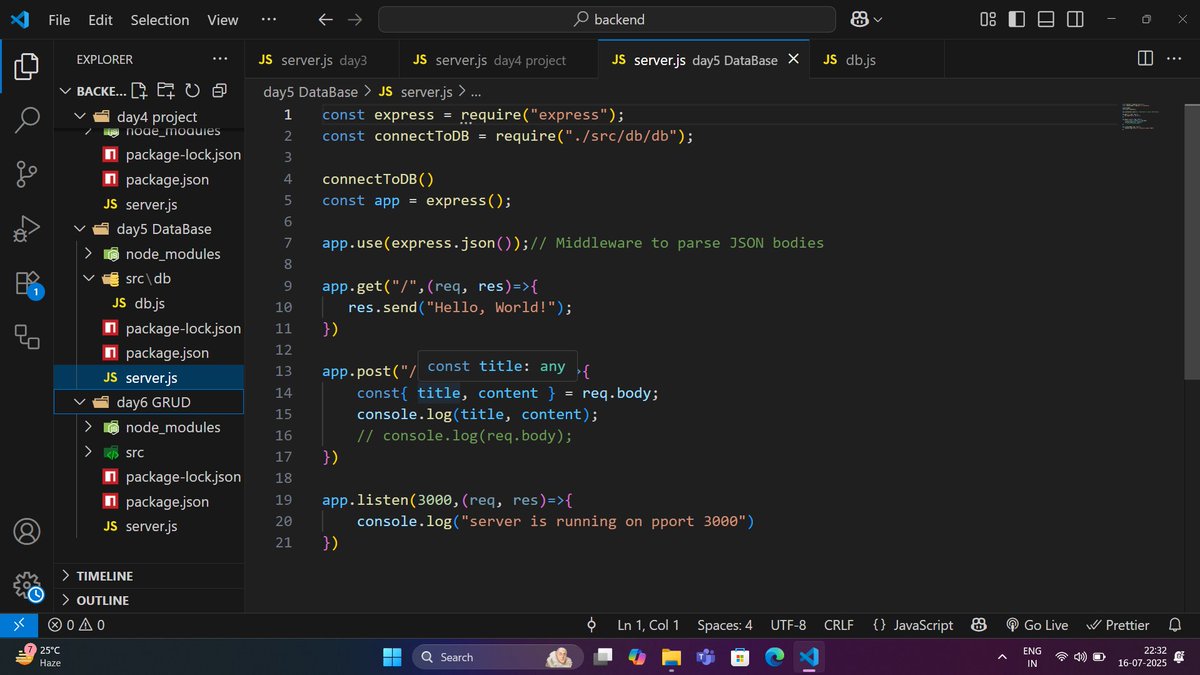The height and width of the screenshot is (675, 1200).
Task: Toggle the bottom Panel visibility
Action: (1046, 19)
